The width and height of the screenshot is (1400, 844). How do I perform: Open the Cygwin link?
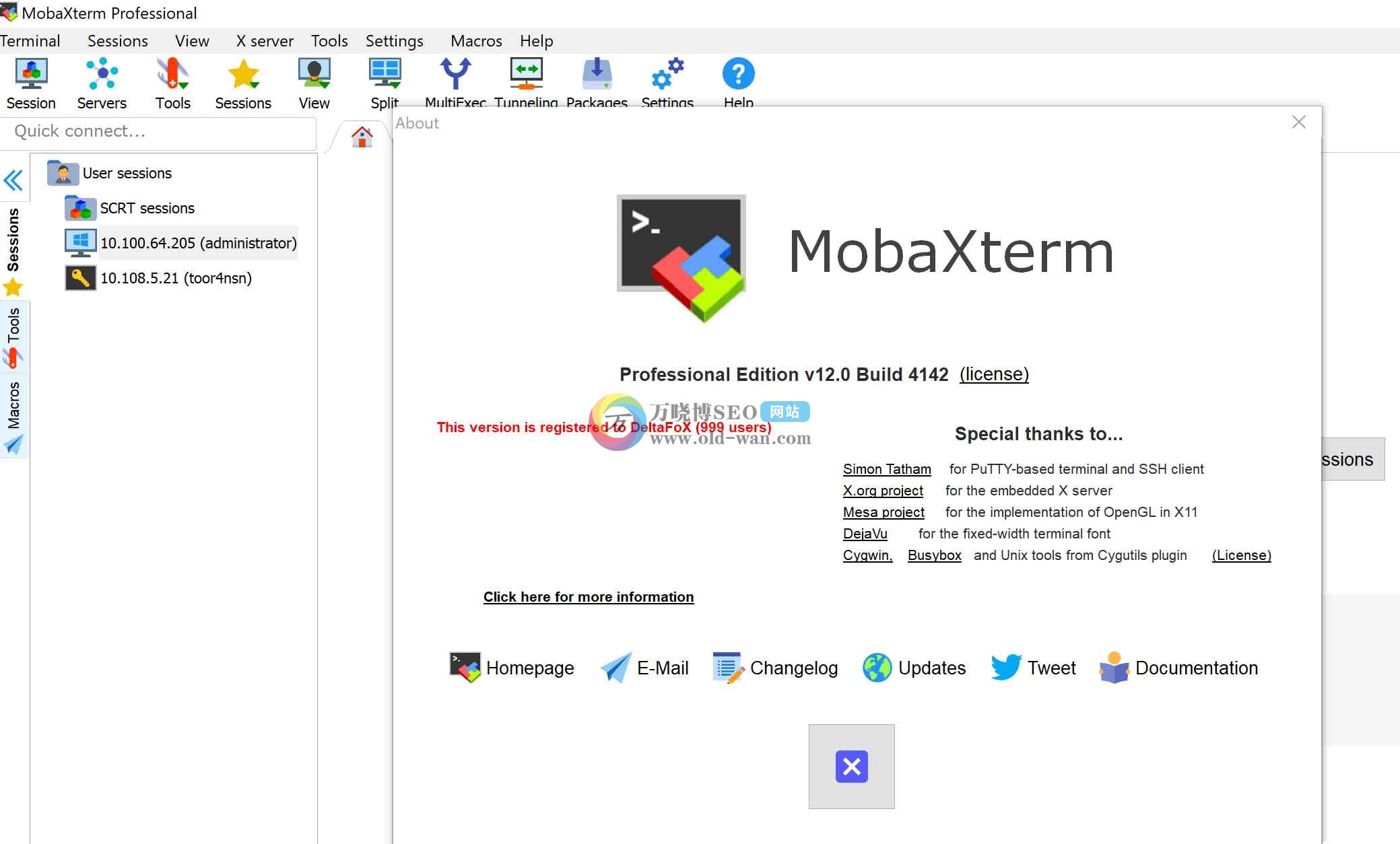click(x=867, y=555)
